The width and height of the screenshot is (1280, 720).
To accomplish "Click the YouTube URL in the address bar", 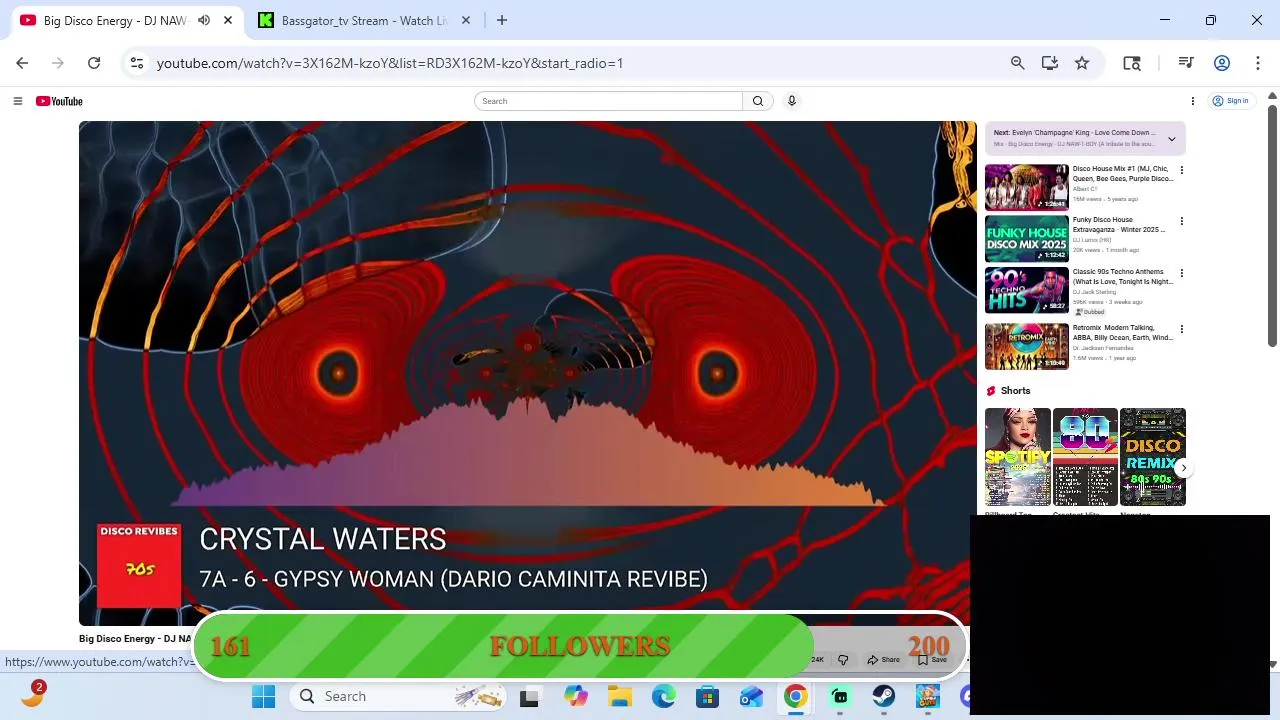I will pos(390,63).
